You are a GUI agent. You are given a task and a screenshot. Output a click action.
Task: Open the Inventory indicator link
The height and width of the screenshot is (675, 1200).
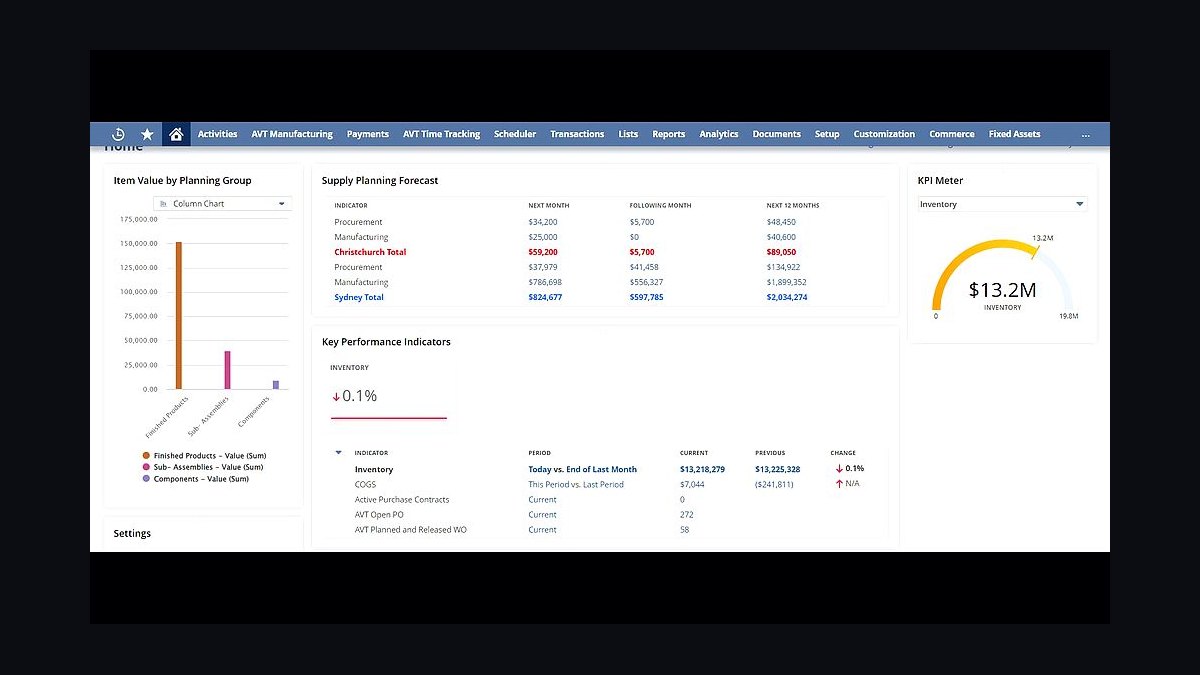[x=374, y=469]
